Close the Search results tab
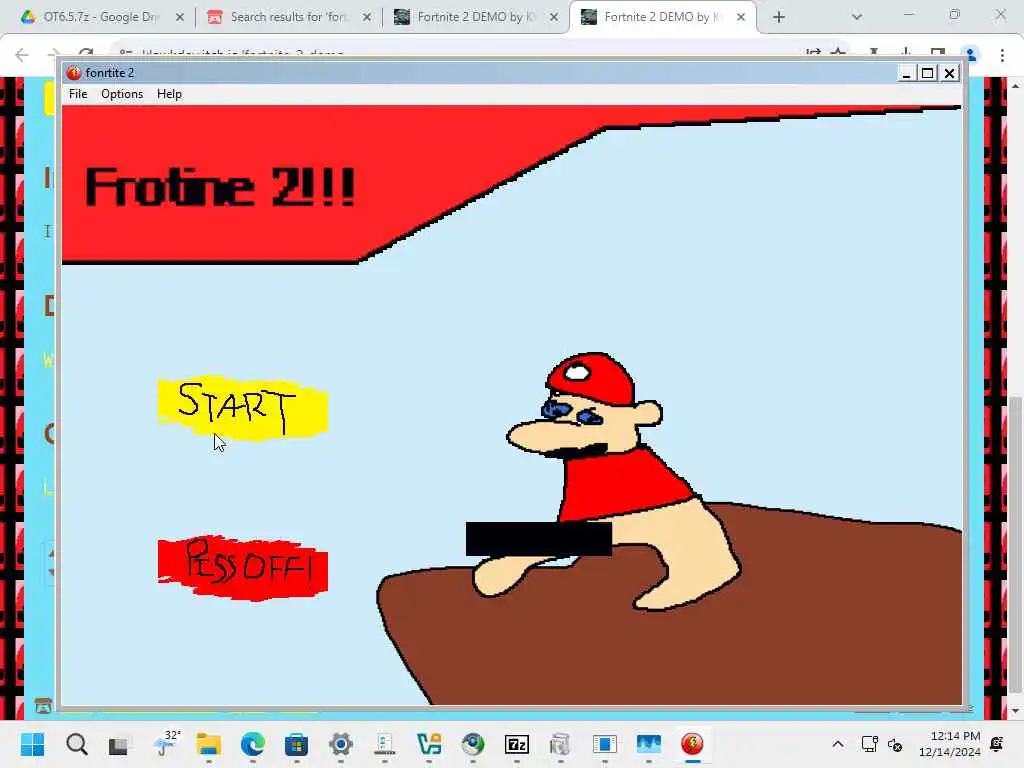Screen dimensions: 1024x768 point(367,17)
